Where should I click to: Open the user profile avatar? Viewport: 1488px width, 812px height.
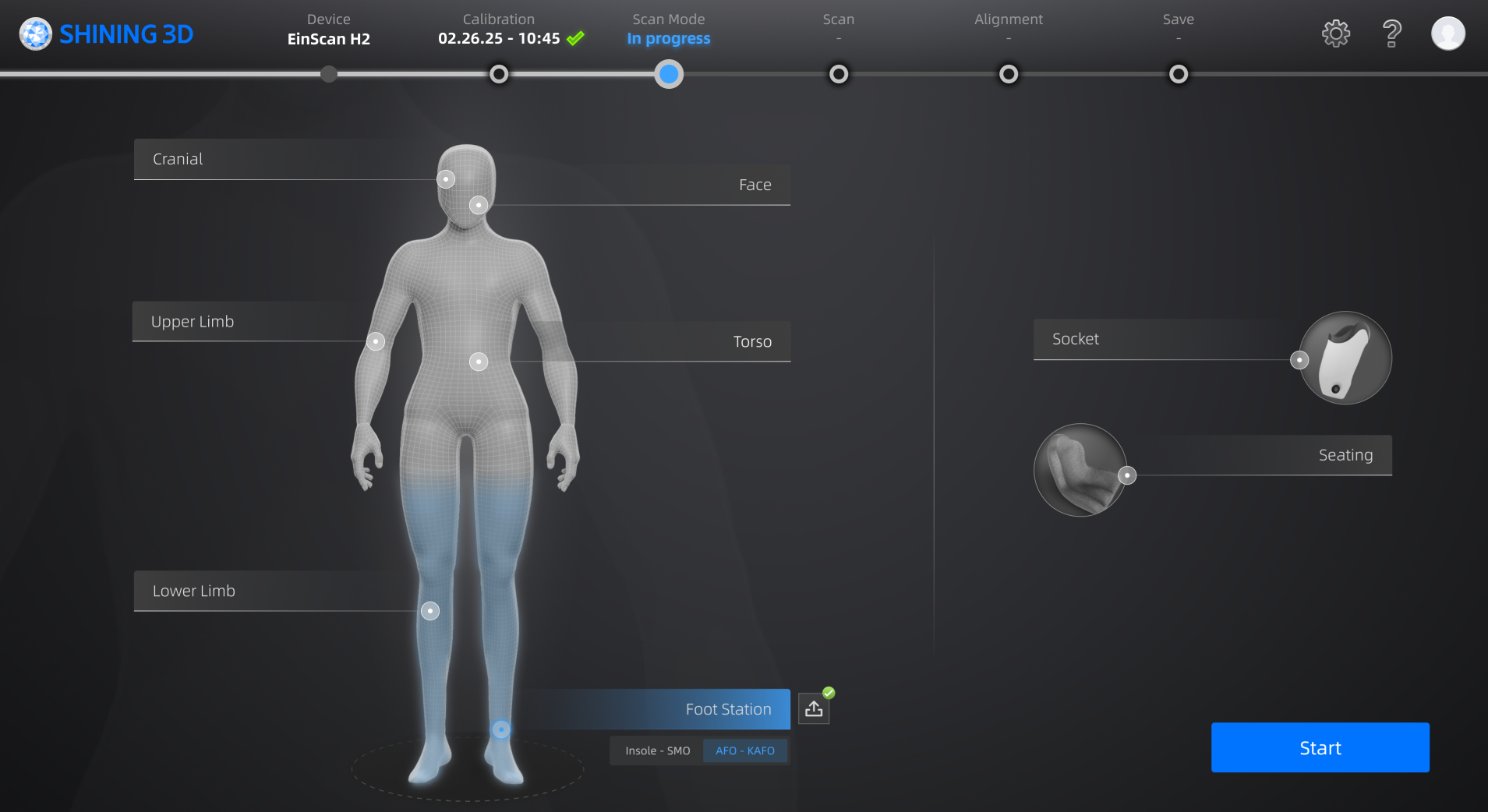coord(1447,34)
